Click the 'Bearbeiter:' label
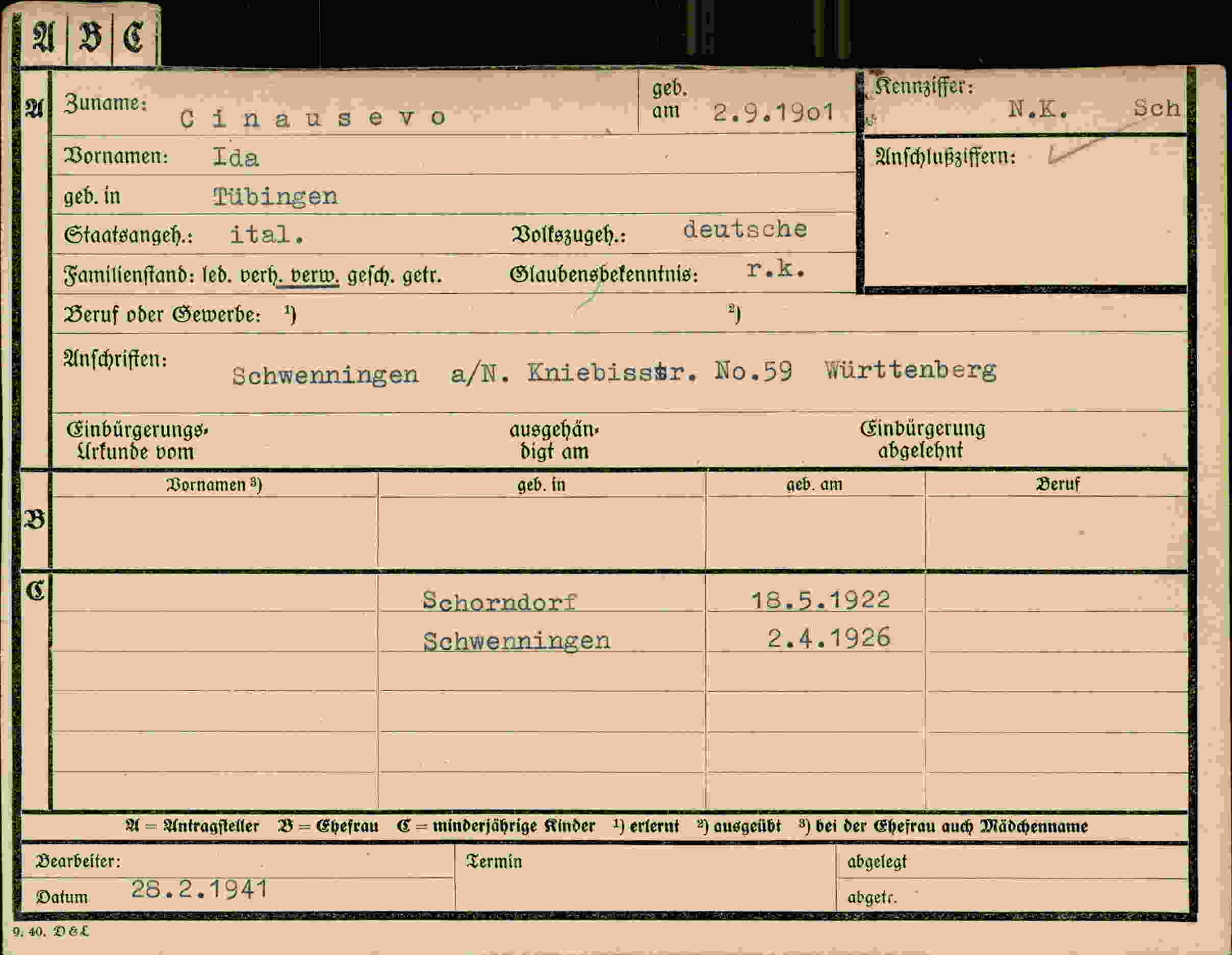This screenshot has height=955, width=1232. [78, 861]
